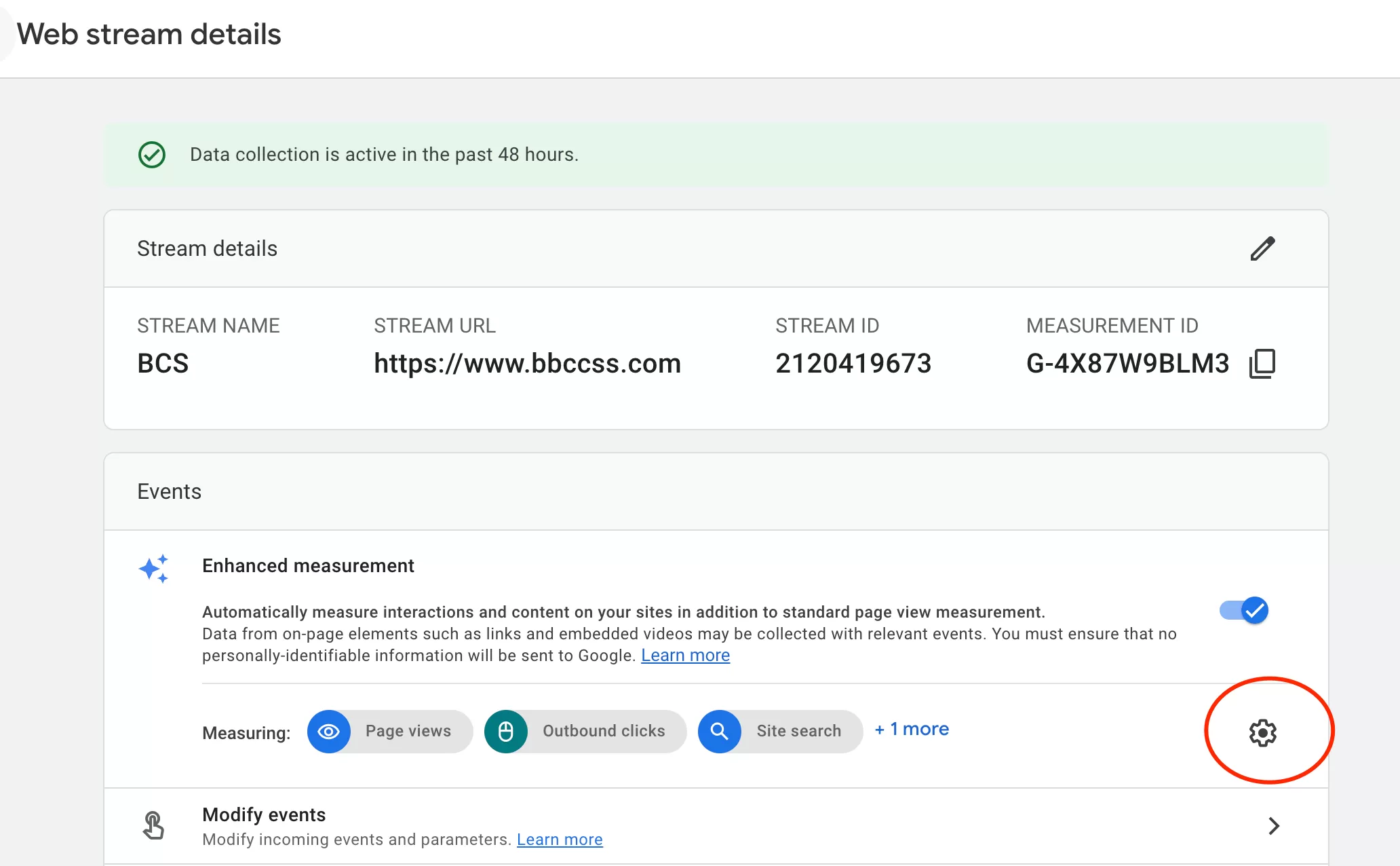Click the Stream details section title
The image size is (1400, 866).
207,248
